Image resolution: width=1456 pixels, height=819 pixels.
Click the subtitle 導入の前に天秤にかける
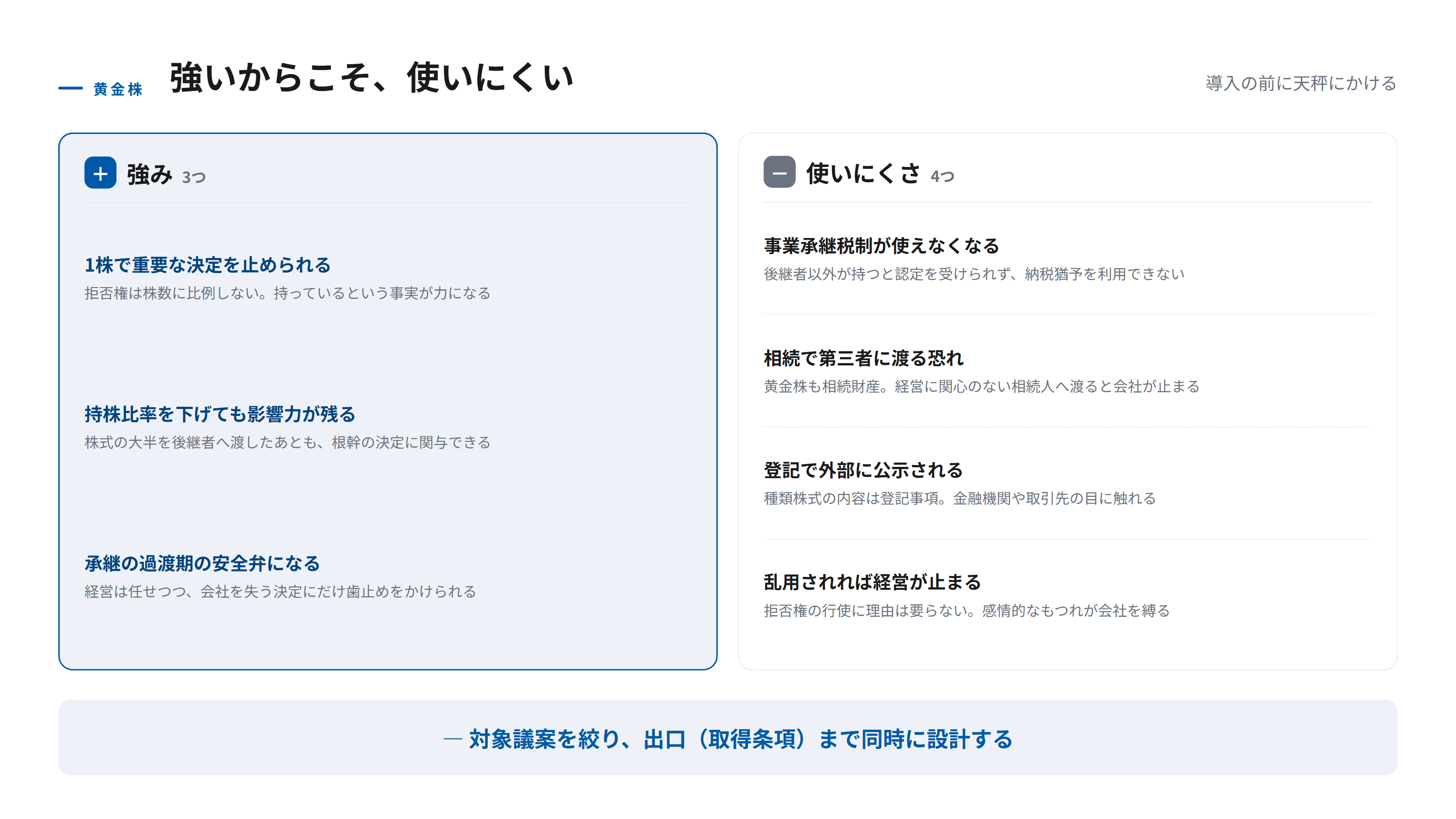click(x=1300, y=83)
